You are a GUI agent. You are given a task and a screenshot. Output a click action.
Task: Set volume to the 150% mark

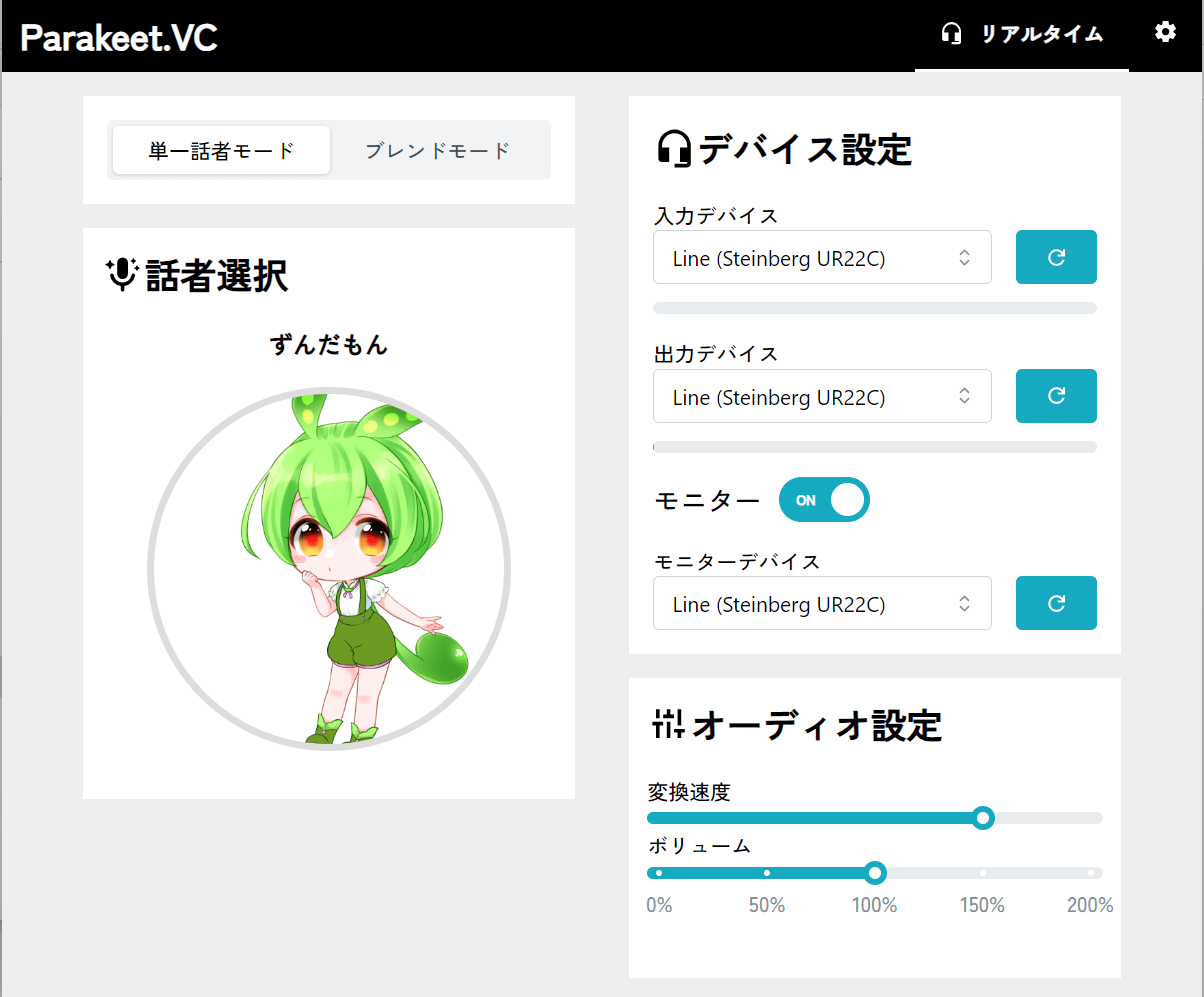[983, 873]
